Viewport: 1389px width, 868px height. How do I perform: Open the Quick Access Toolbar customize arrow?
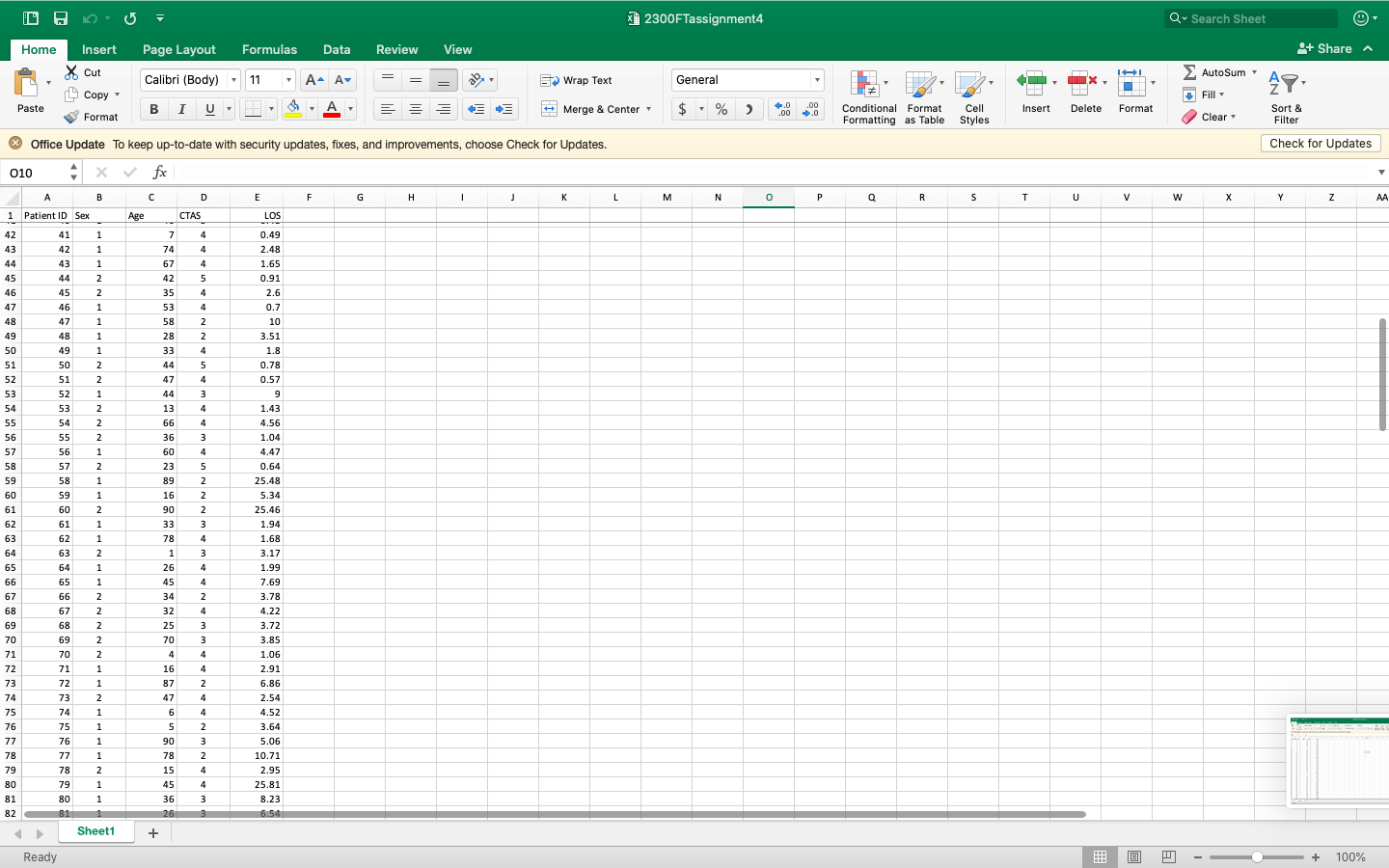tap(160, 18)
